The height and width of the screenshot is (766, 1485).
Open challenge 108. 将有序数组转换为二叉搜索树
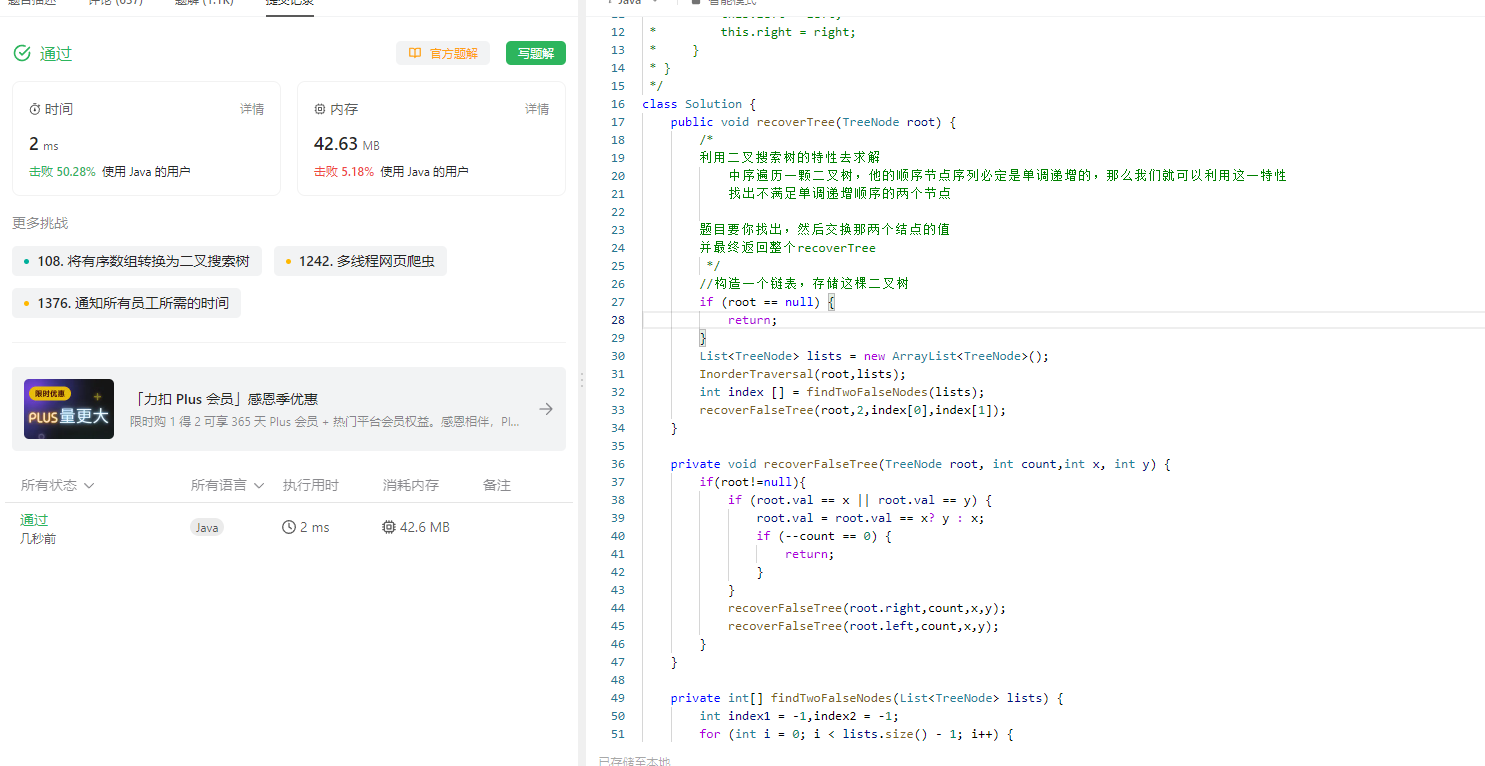click(x=137, y=261)
